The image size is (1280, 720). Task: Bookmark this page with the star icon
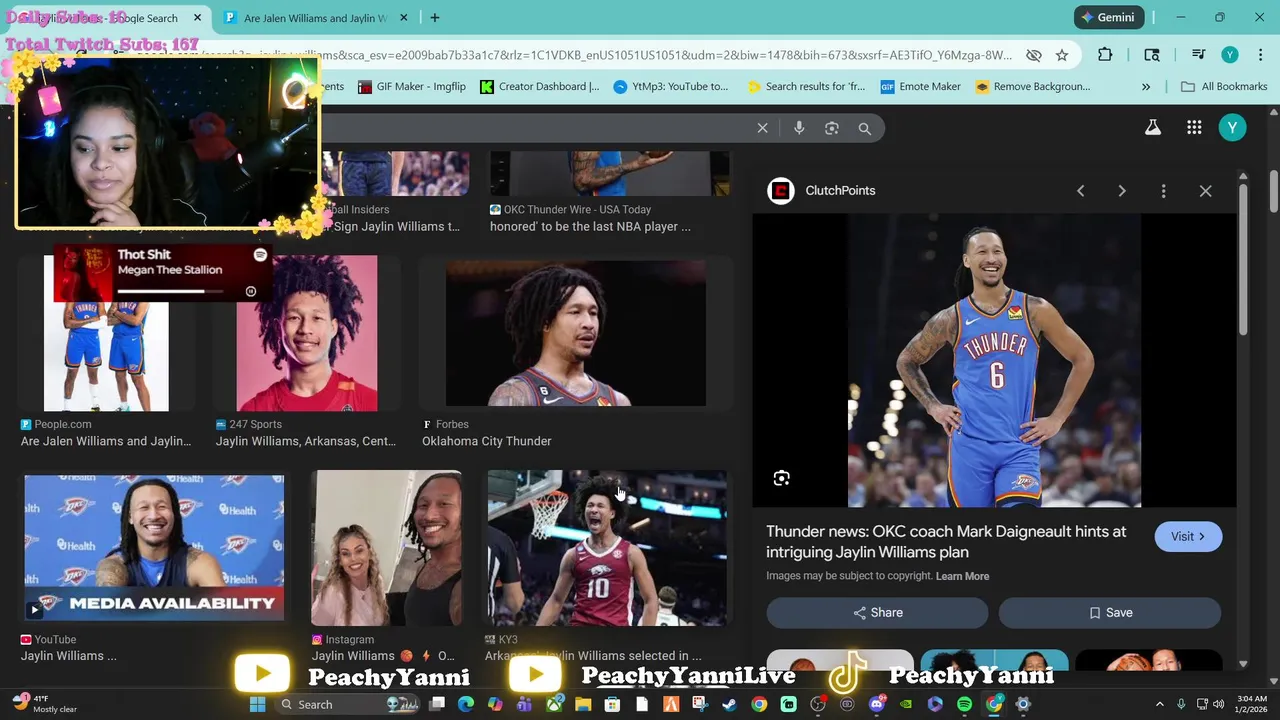(1062, 55)
